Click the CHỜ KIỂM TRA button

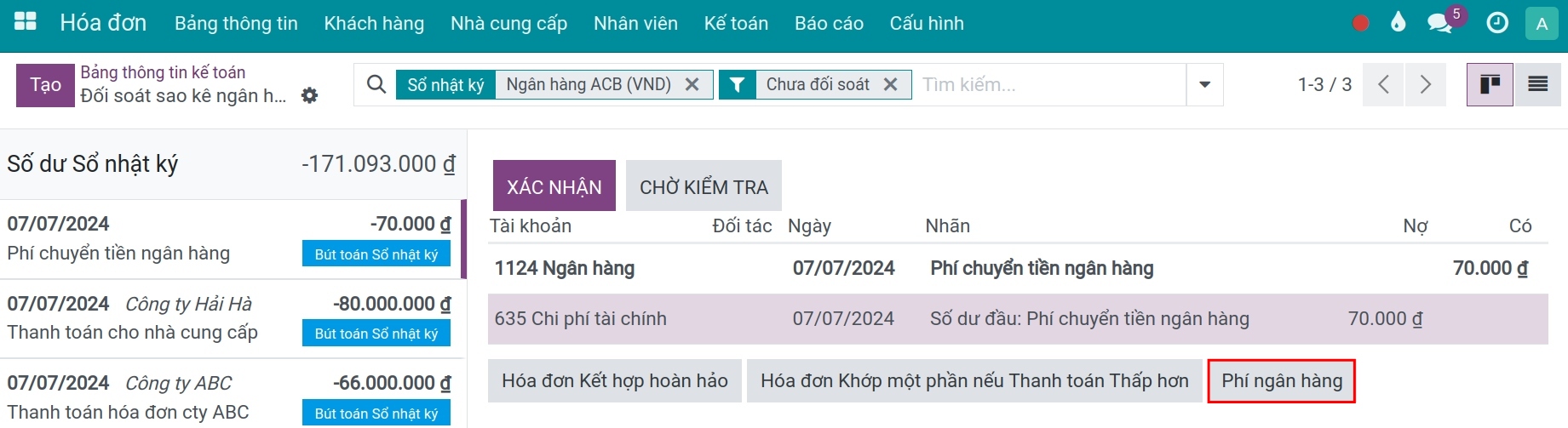704,185
